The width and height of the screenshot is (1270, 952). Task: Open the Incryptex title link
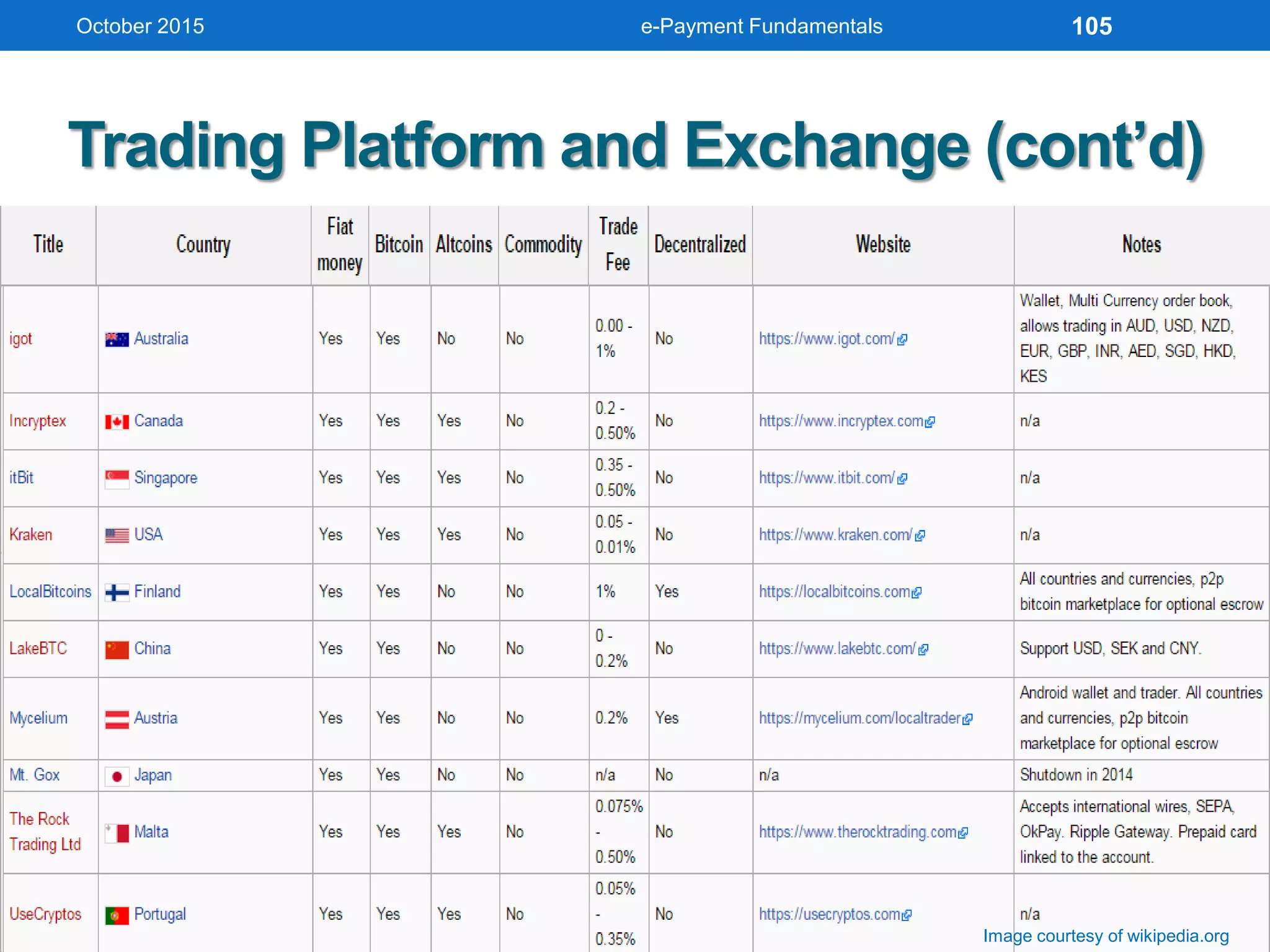(37, 421)
